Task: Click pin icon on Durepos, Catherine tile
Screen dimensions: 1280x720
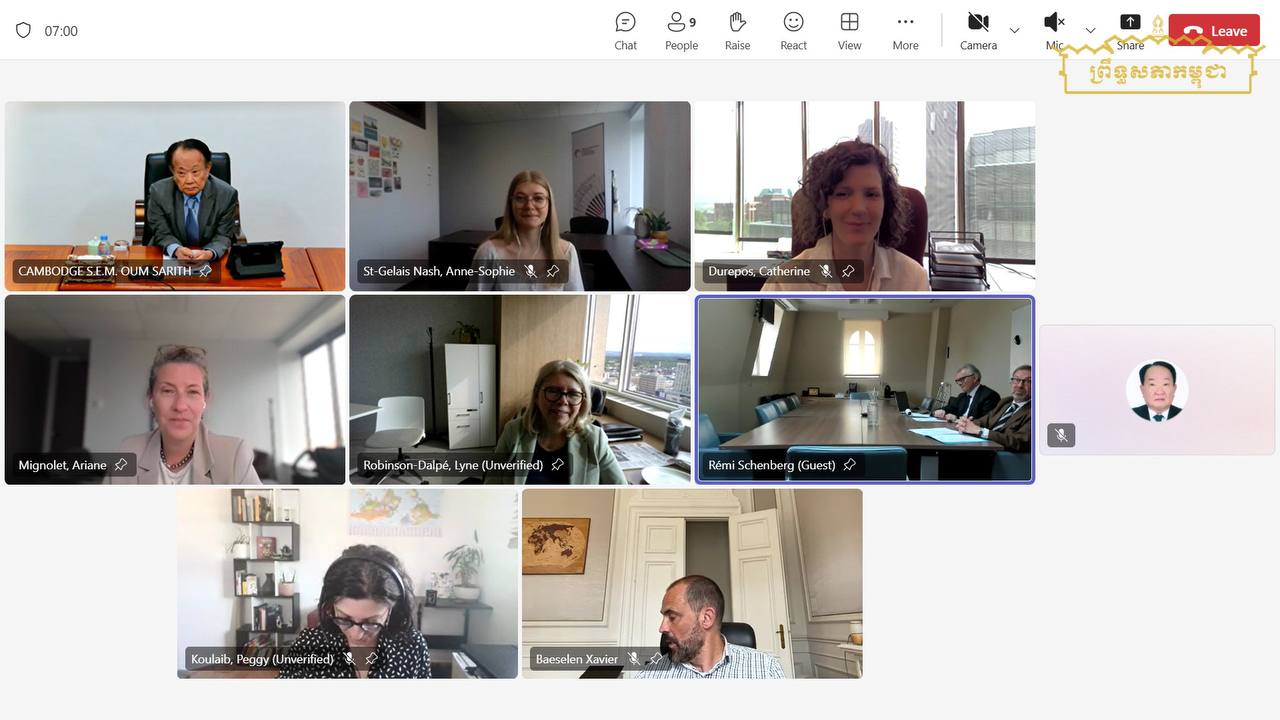Action: (x=848, y=271)
